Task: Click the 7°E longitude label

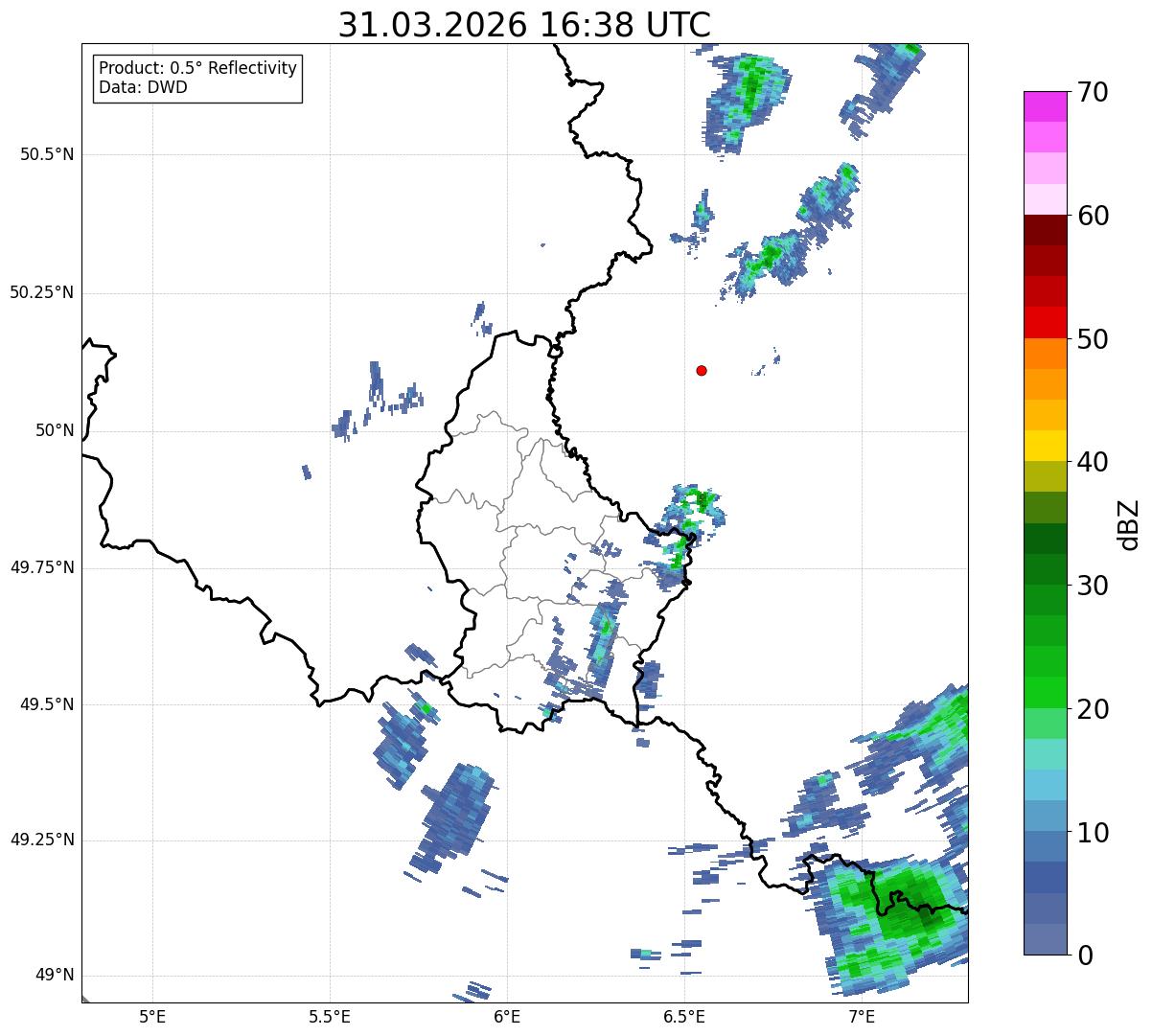Action: [862, 1016]
